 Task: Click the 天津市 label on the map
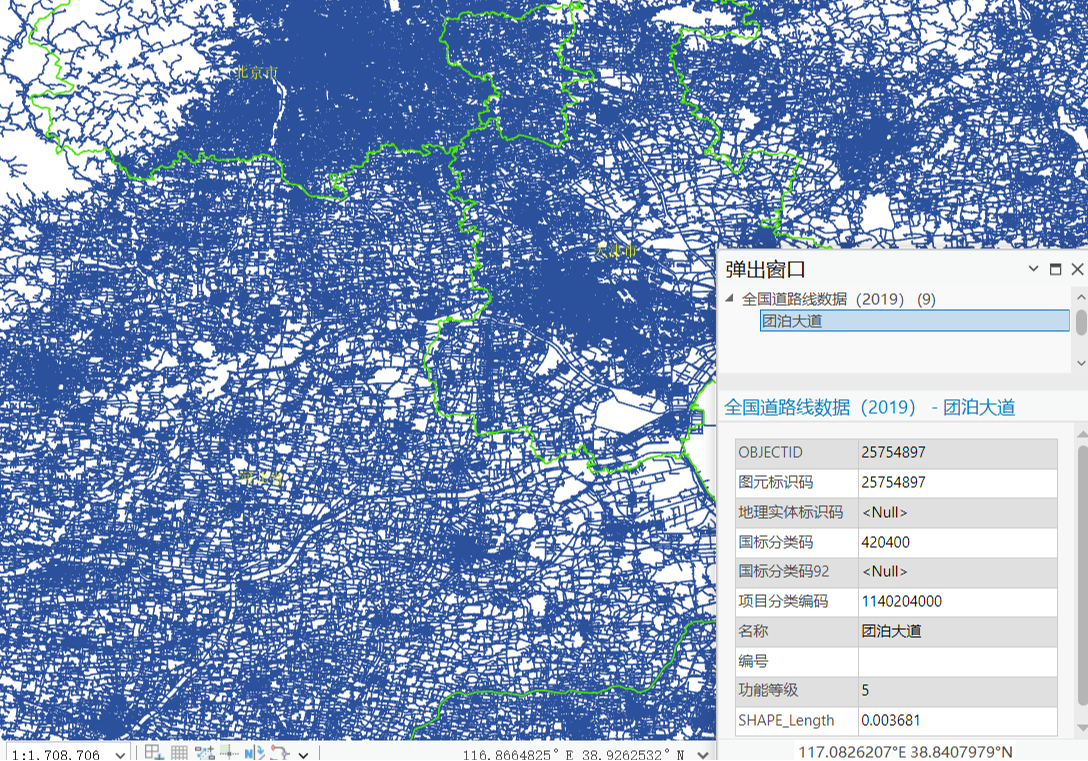[615, 250]
